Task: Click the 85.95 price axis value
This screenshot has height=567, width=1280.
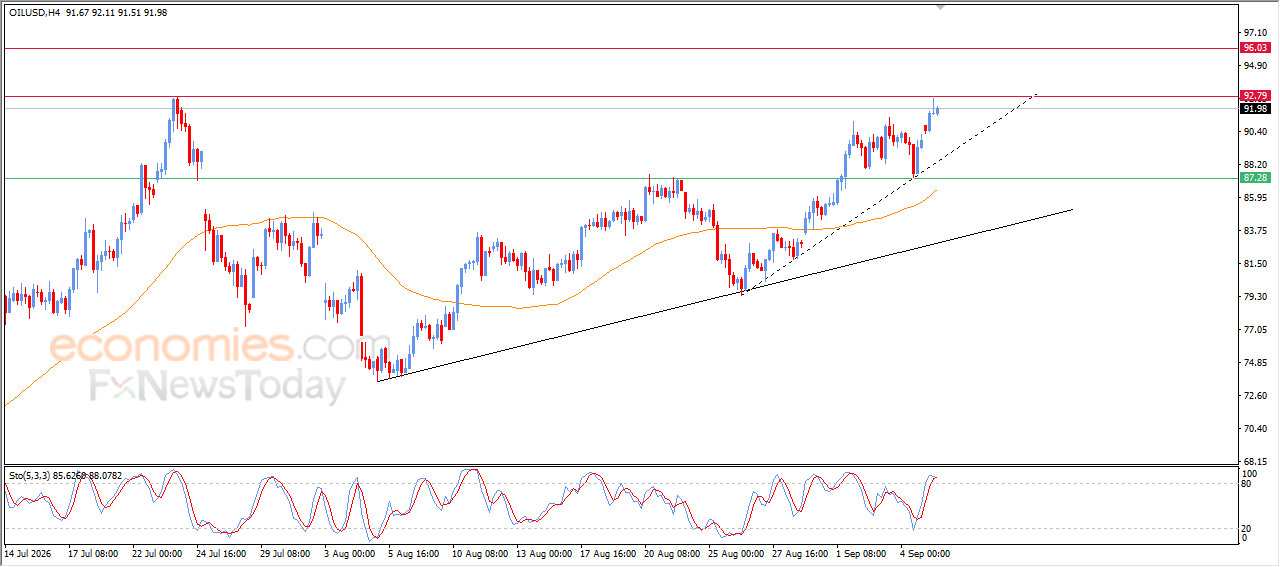Action: (1255, 198)
